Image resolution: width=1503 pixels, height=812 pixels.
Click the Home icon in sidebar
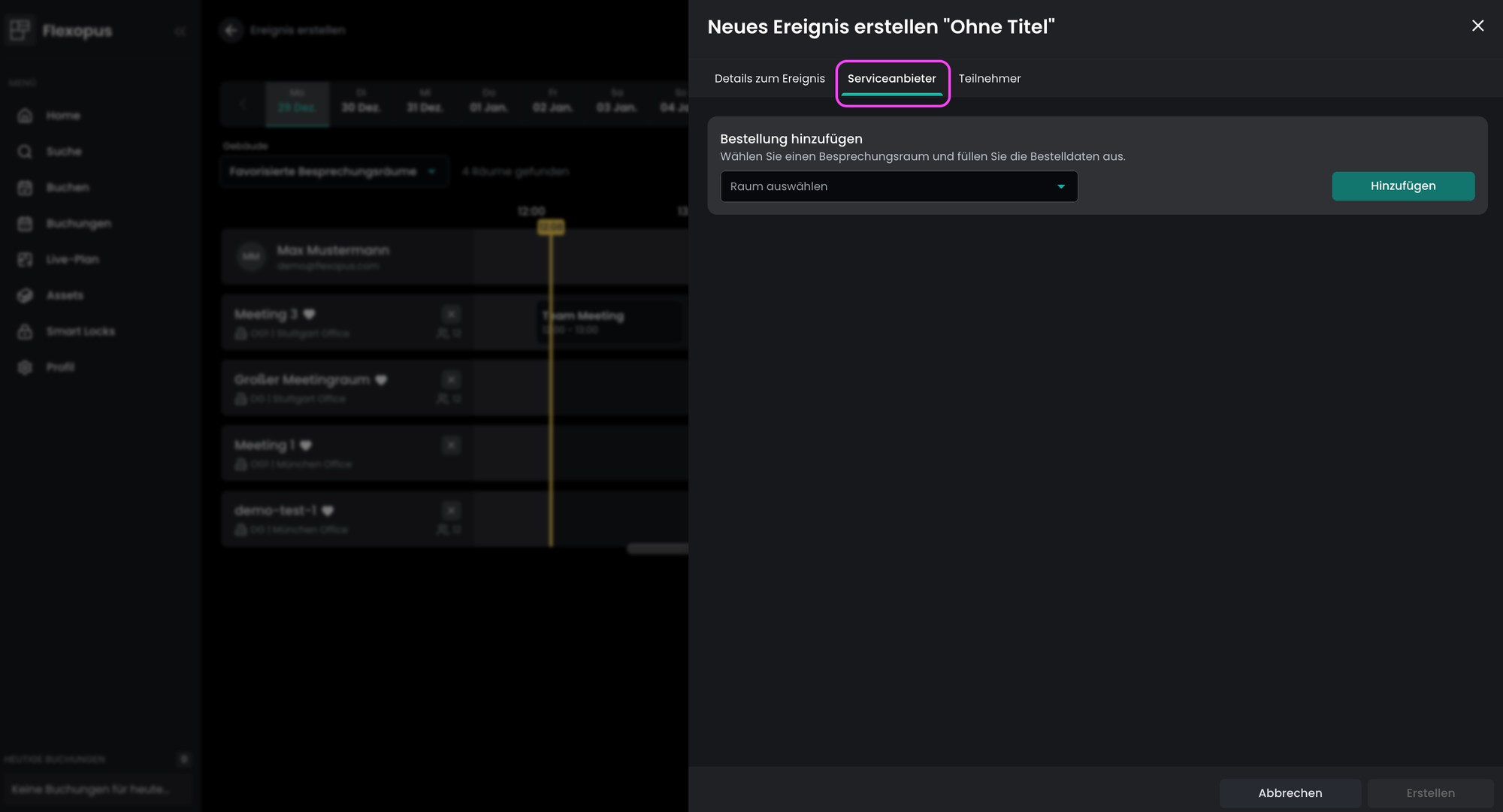[25, 116]
